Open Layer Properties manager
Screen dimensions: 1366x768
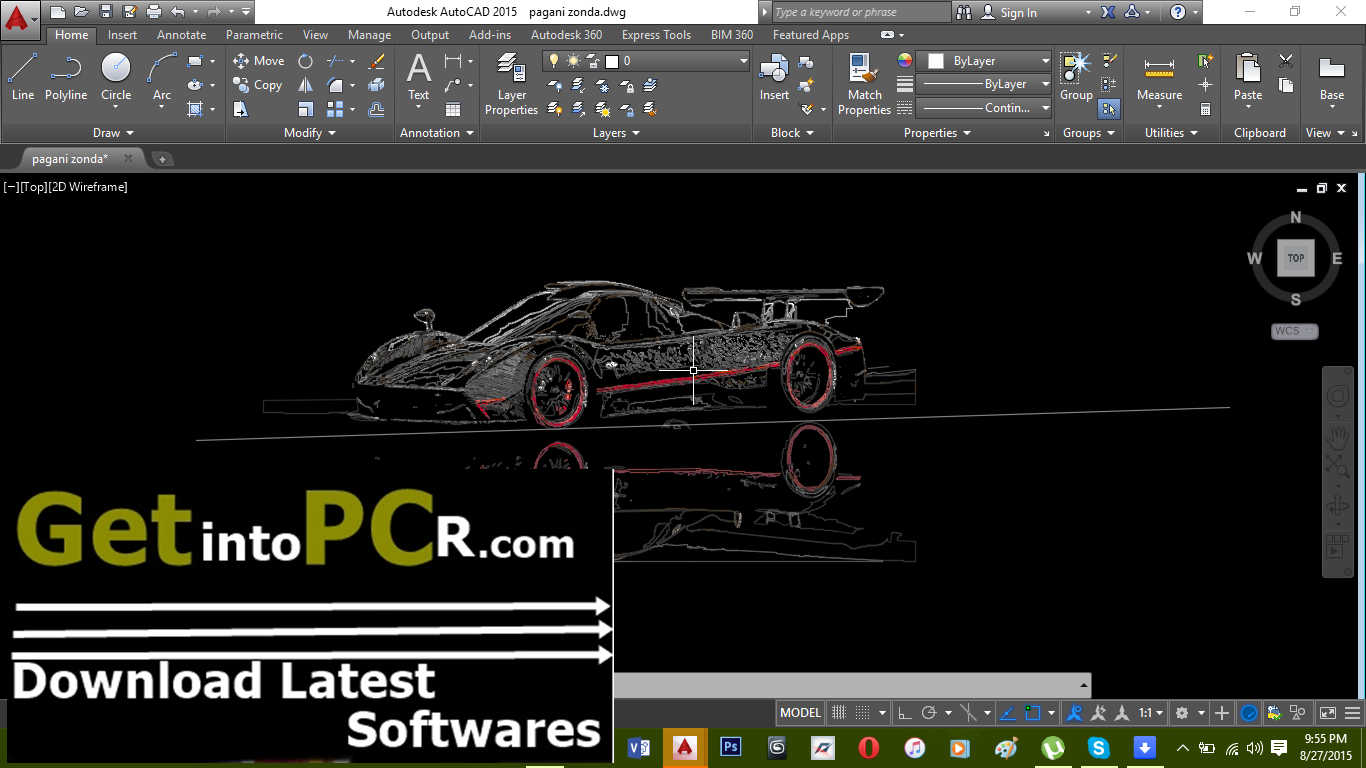click(511, 85)
